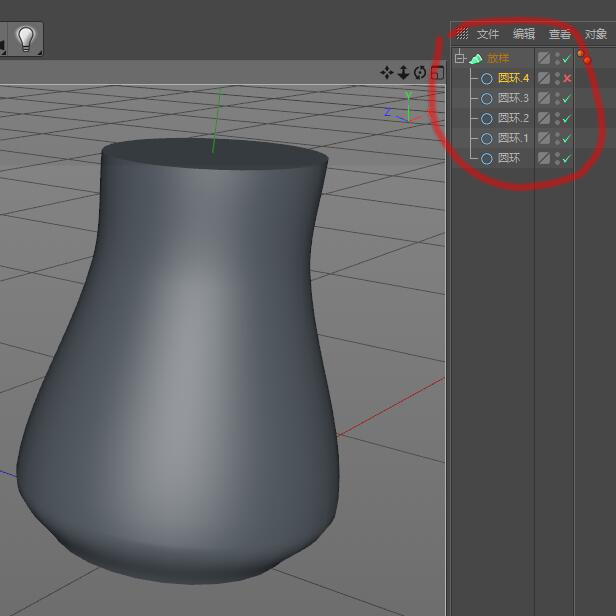Select the 圆环.2 object in the tree

(x=513, y=117)
